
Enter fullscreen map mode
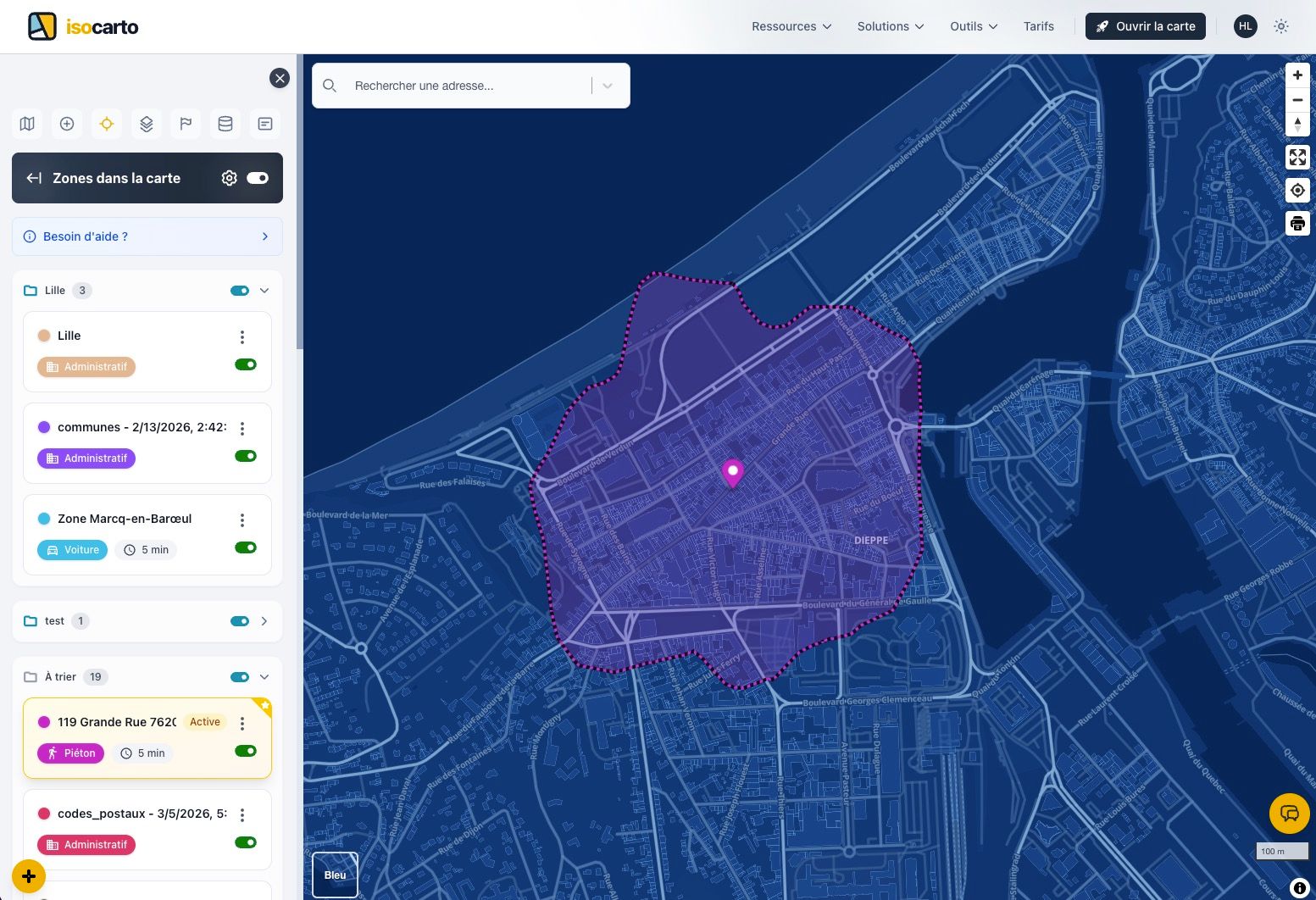(x=1297, y=158)
